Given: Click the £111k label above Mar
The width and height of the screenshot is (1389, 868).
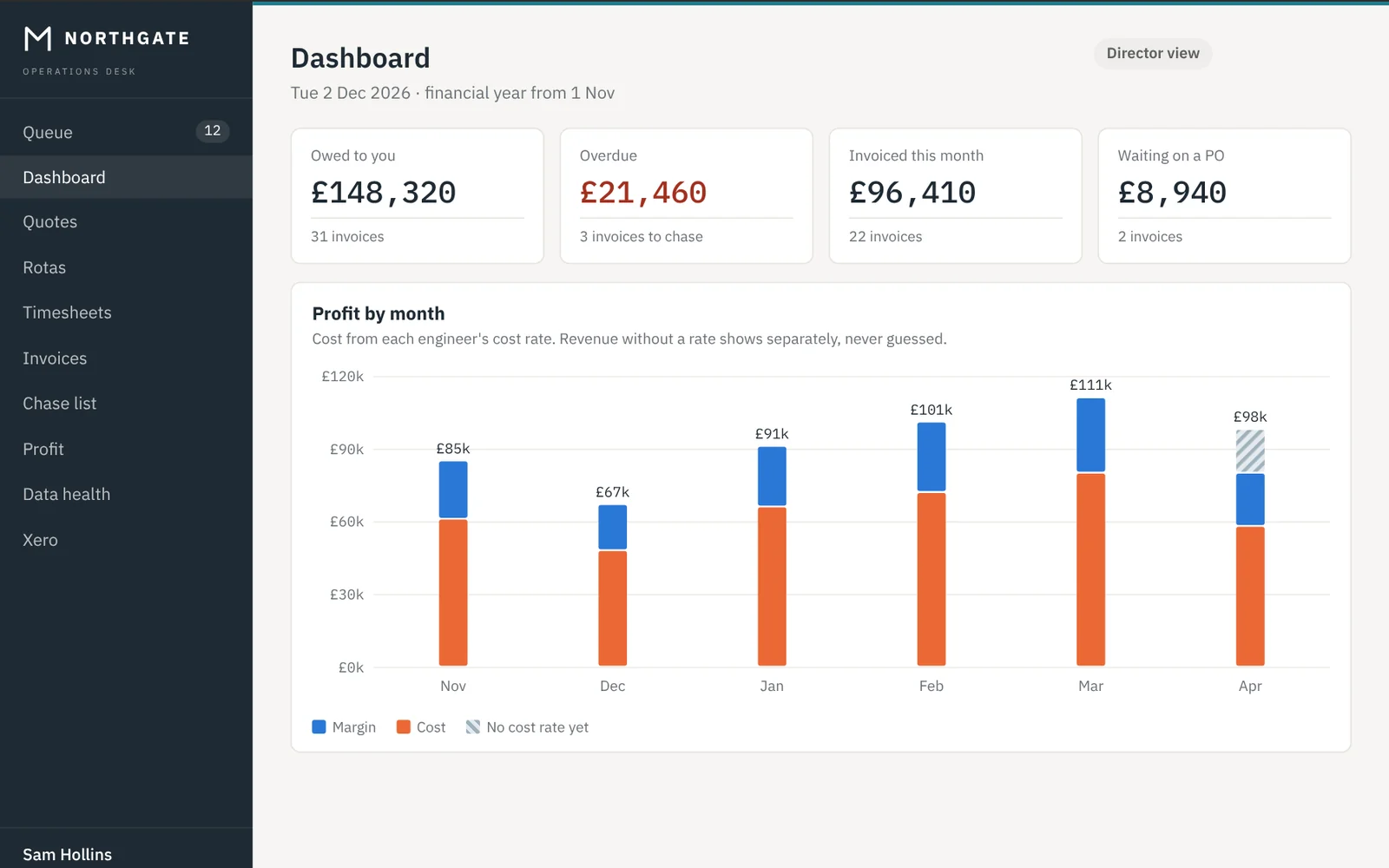Looking at the screenshot, I should (x=1091, y=385).
